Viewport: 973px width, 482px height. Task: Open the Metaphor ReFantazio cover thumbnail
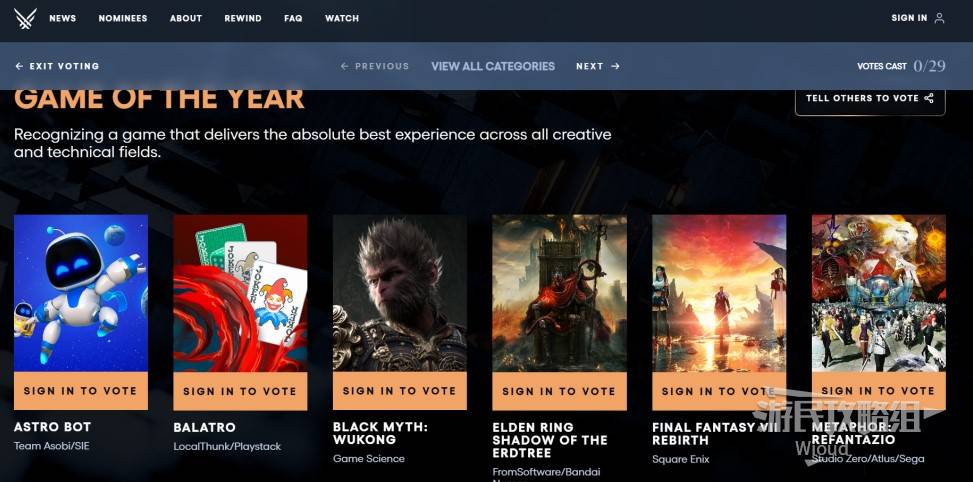pyautogui.click(x=879, y=293)
